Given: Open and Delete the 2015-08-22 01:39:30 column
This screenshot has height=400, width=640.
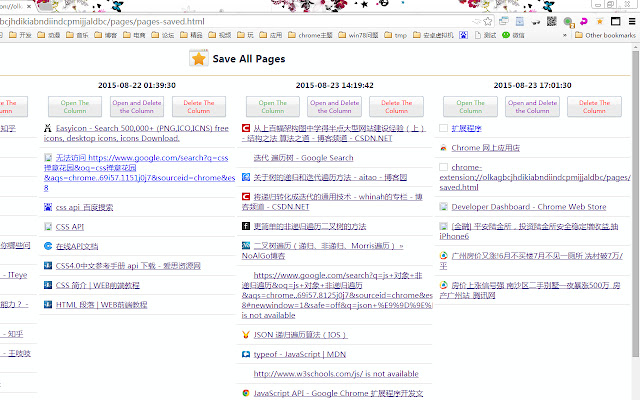Looking at the screenshot, I should pyautogui.click(x=137, y=107).
